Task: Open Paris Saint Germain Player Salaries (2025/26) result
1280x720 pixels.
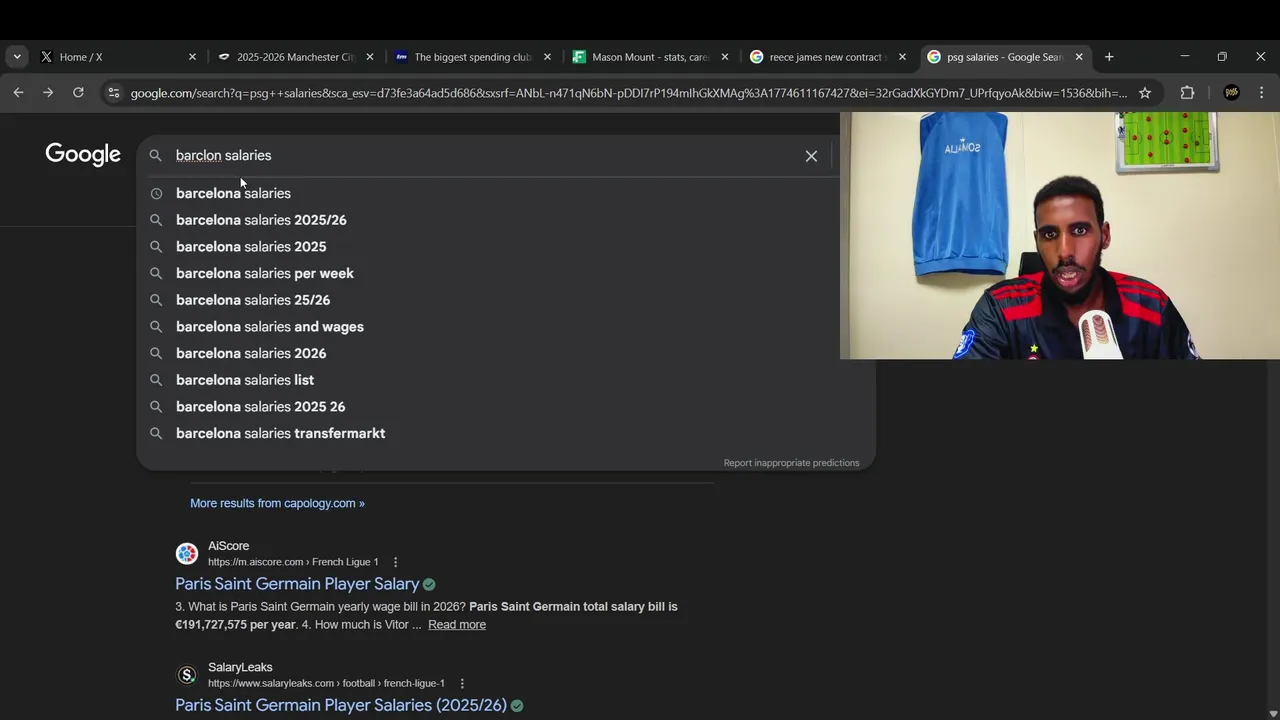Action: click(341, 705)
